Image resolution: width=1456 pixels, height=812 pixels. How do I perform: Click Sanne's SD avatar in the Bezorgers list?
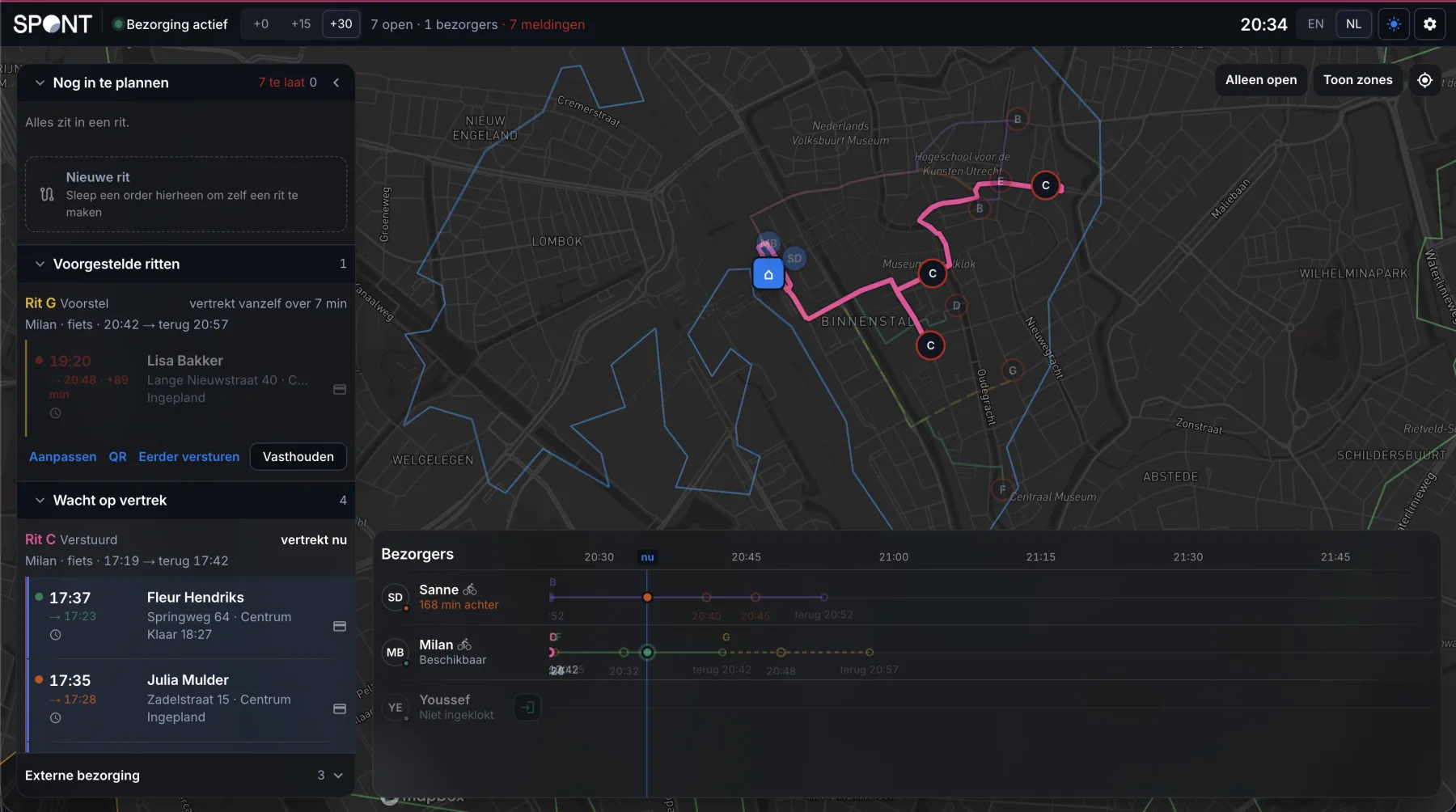[395, 598]
